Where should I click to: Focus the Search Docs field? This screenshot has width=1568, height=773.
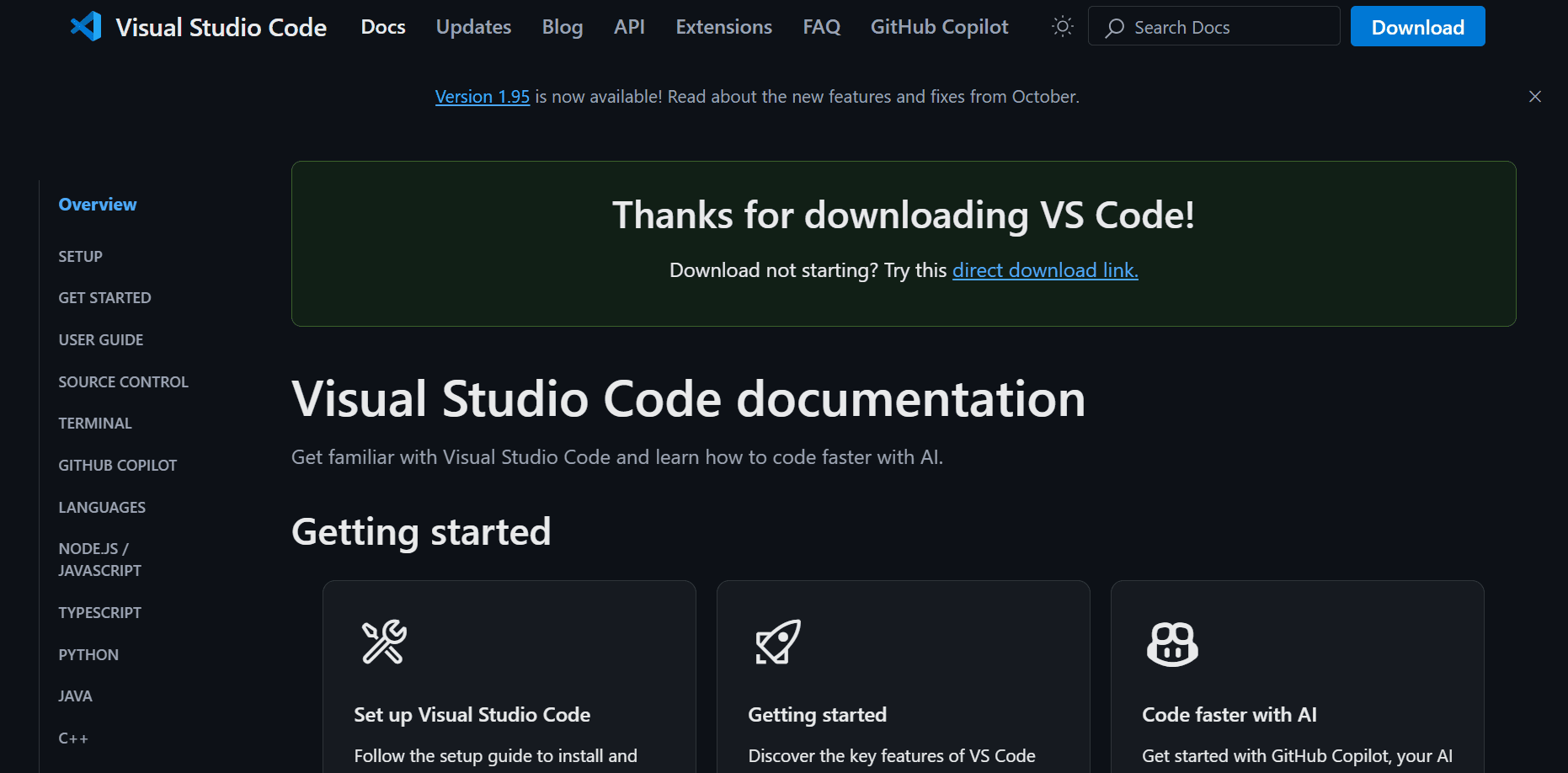coord(1213,26)
